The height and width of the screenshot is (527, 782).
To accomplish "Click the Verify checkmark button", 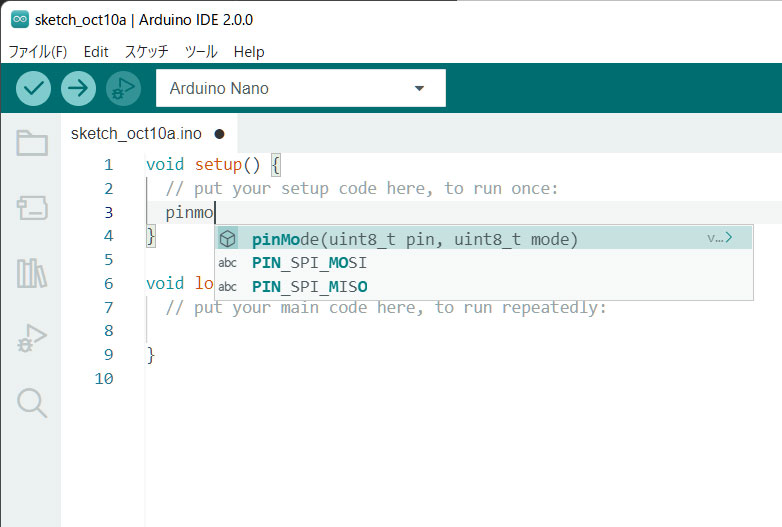I will [x=33, y=88].
